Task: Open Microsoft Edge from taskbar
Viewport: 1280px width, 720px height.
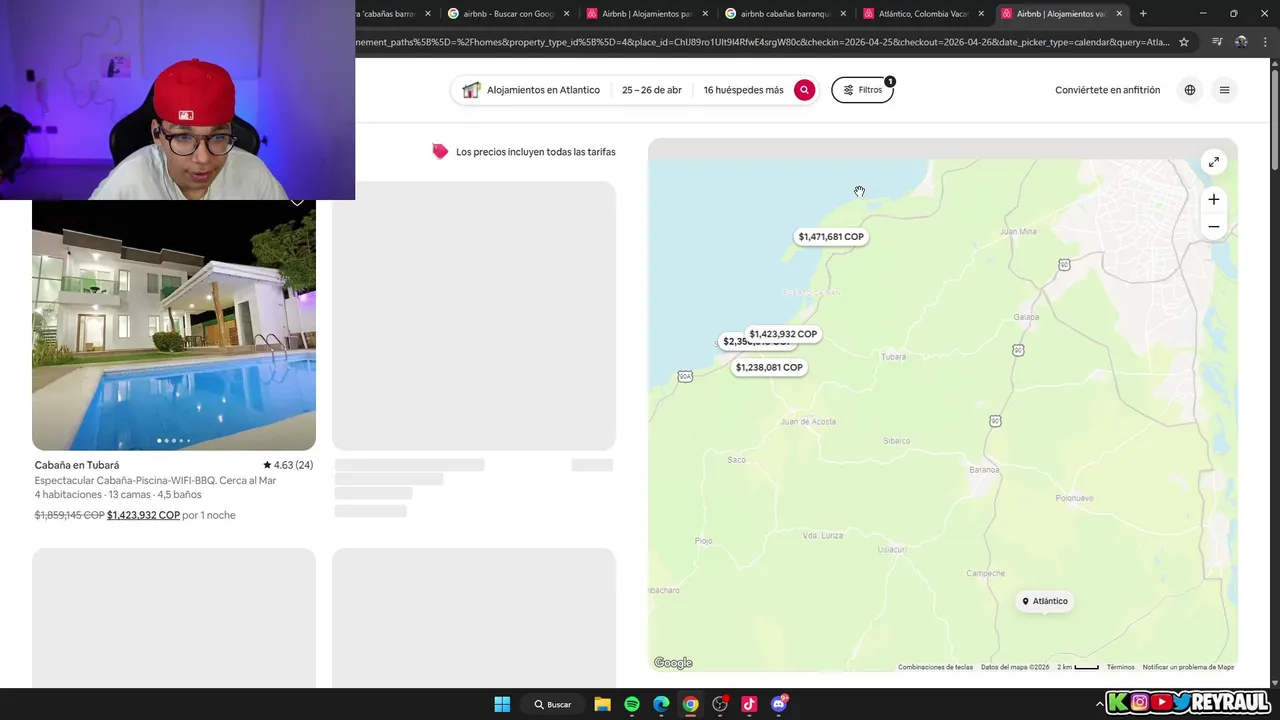Action: (661, 704)
